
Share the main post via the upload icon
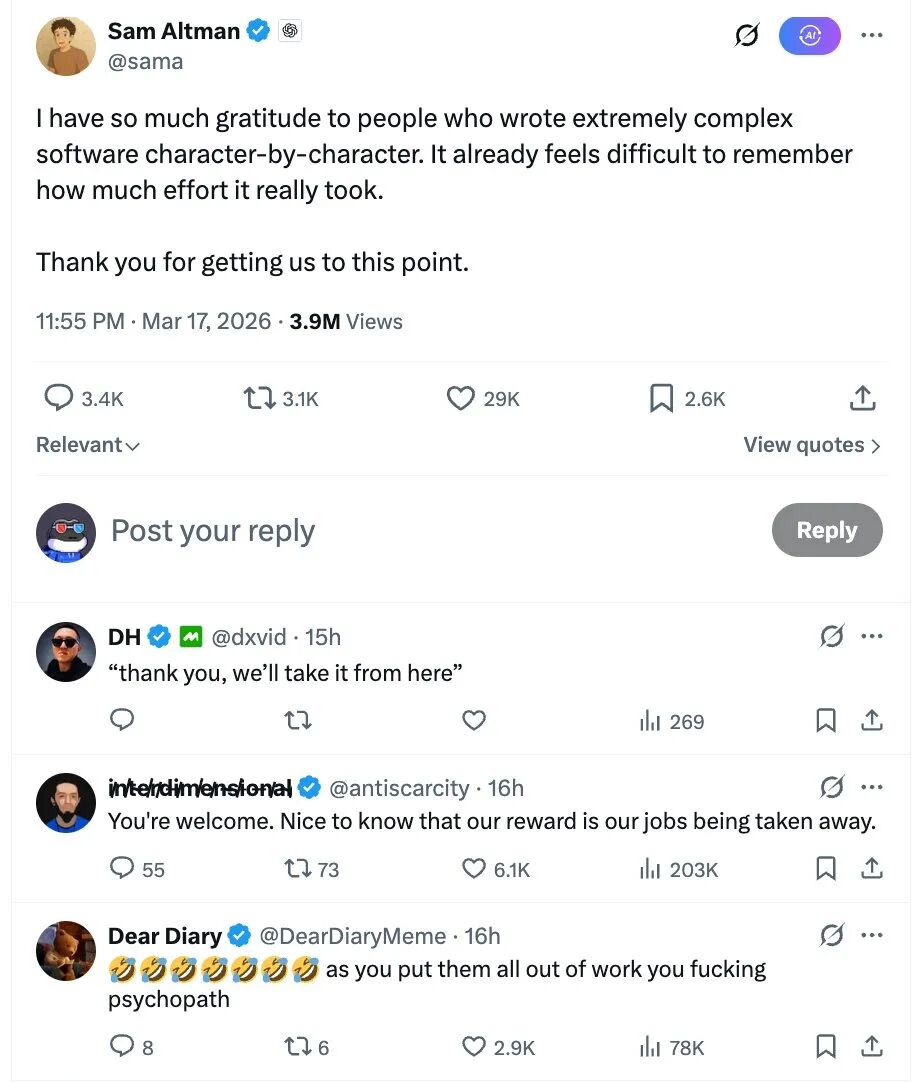(862, 398)
